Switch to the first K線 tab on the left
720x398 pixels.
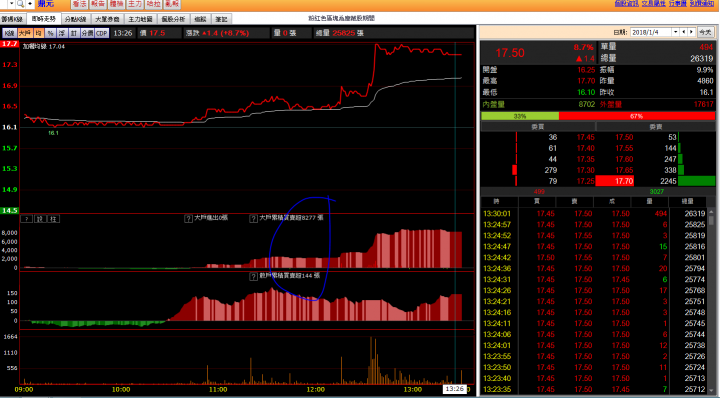12,19
